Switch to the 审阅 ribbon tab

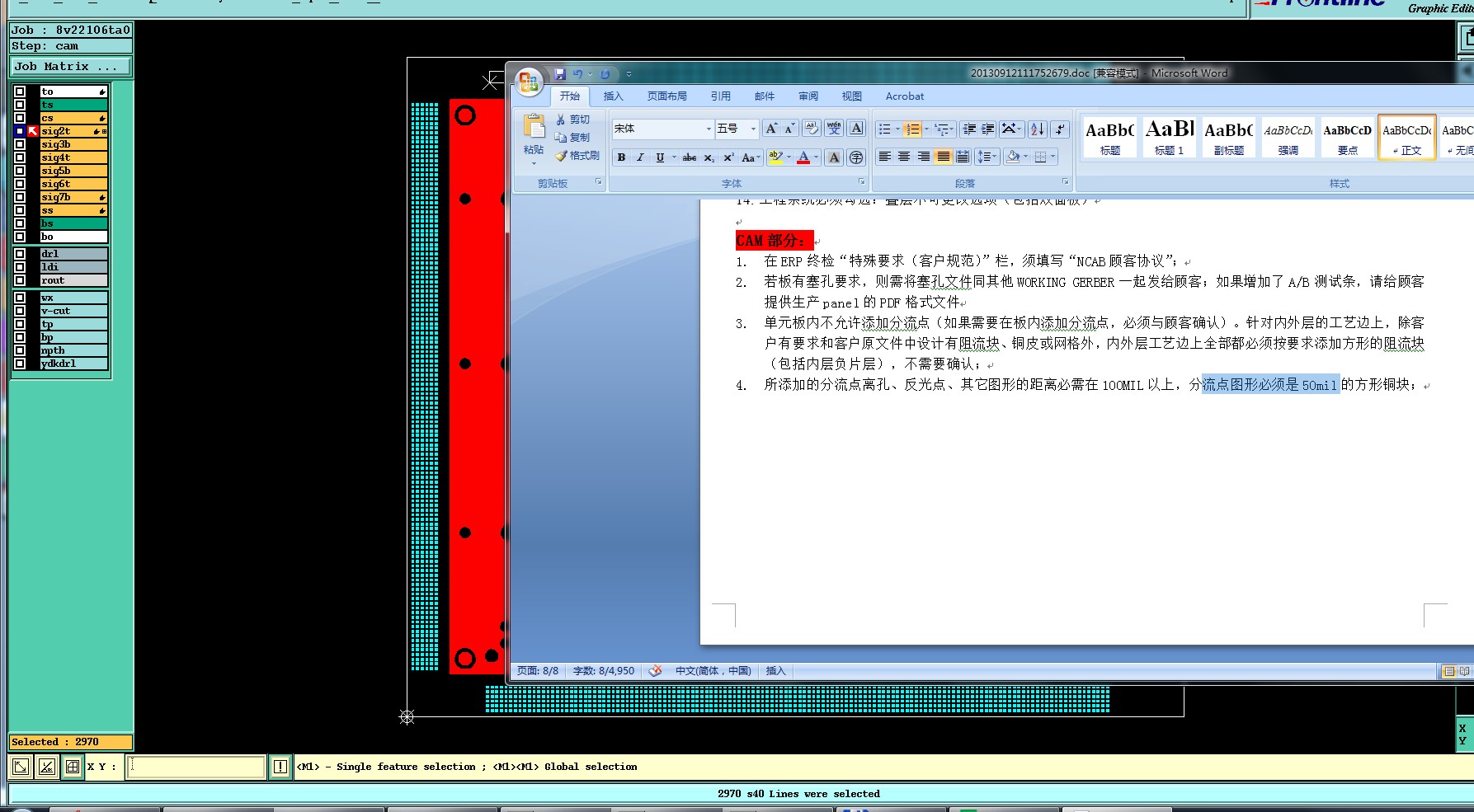tap(808, 96)
